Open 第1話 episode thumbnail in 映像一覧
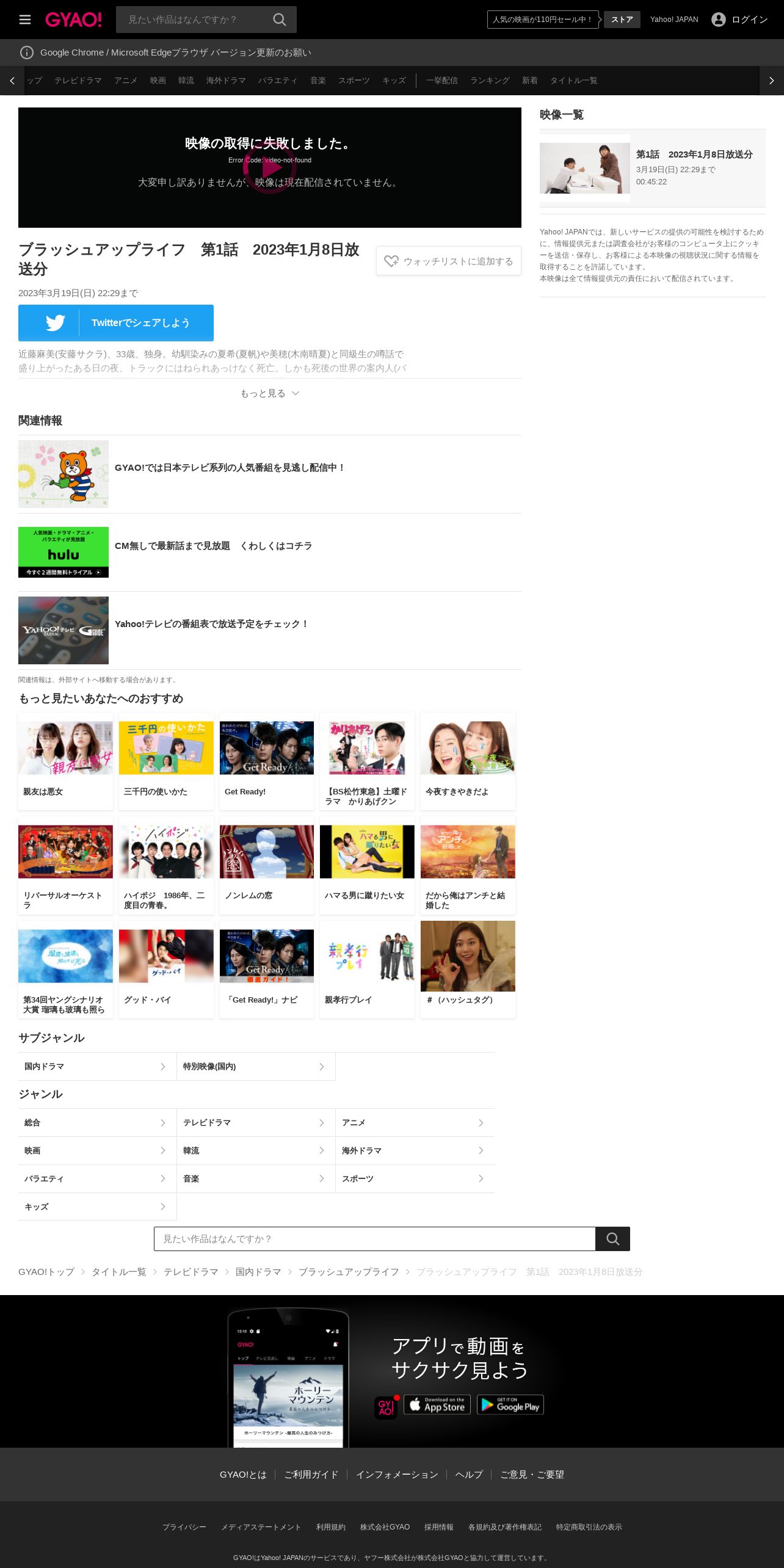Image resolution: width=784 pixels, height=1568 pixels. point(585,168)
